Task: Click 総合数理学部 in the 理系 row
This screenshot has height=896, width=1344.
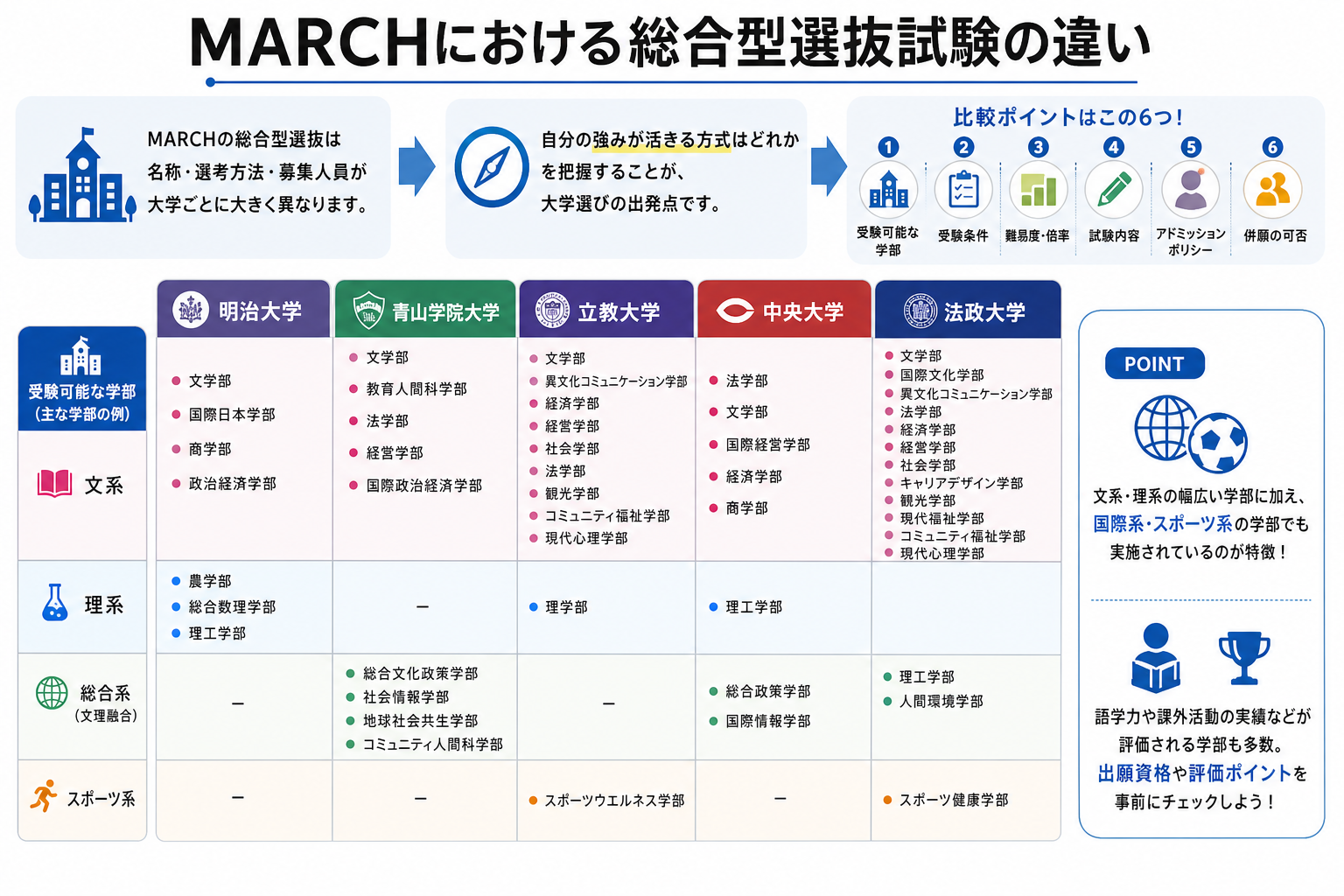Action: click(232, 607)
